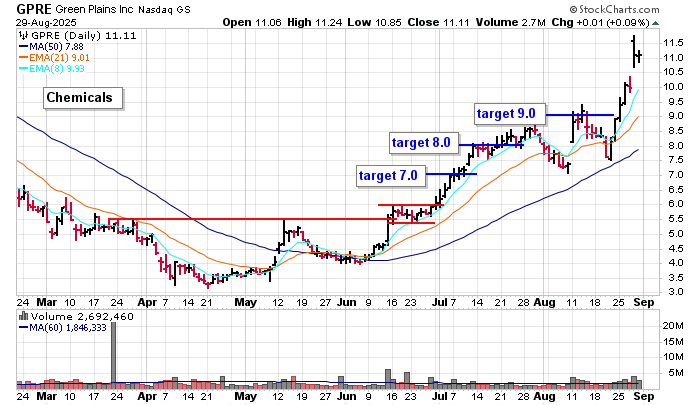Click the High 11.24 value
700x405 pixels.
[315, 22]
